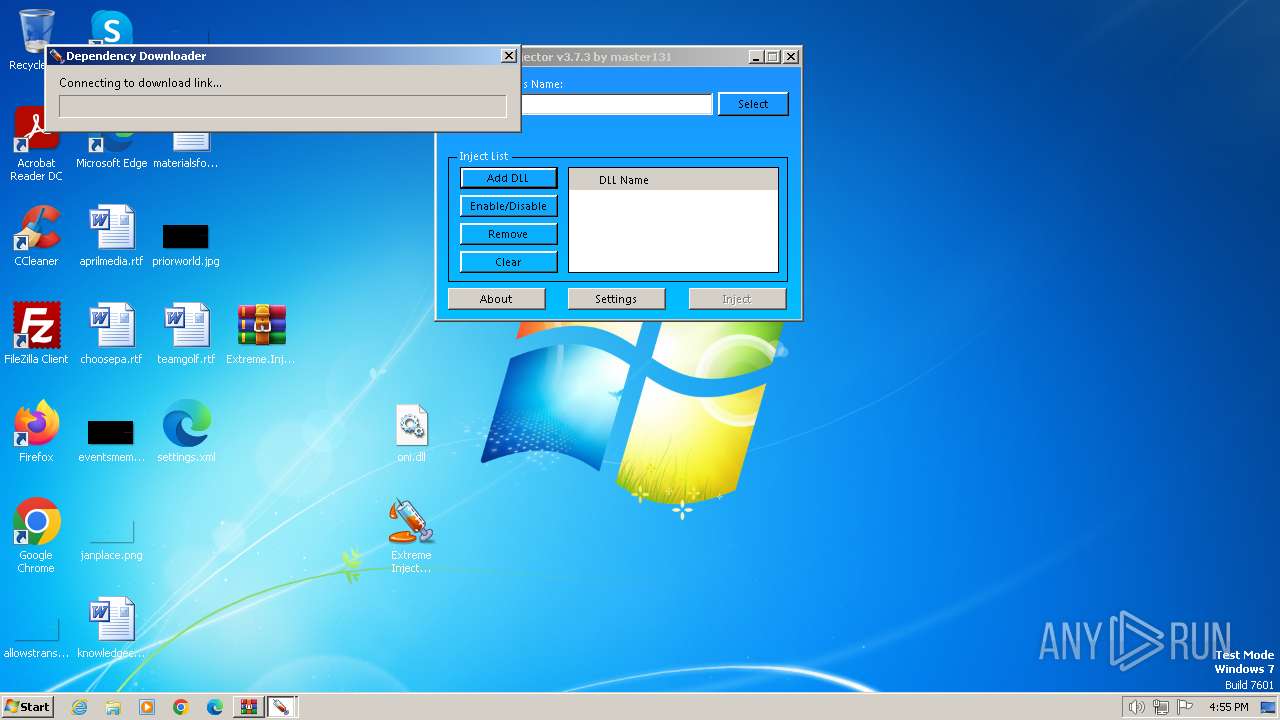Open the CCleaner desktop shortcut
Screen dimensions: 1280x720
[x=36, y=236]
